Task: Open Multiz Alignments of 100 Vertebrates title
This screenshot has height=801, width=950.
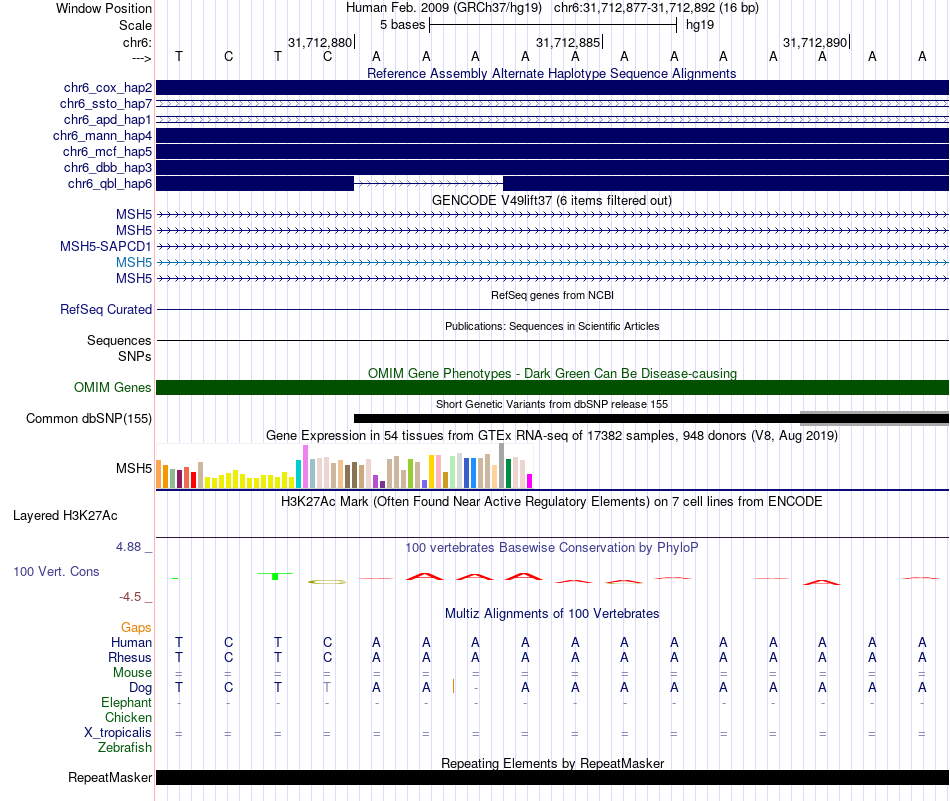Action: pos(552,613)
